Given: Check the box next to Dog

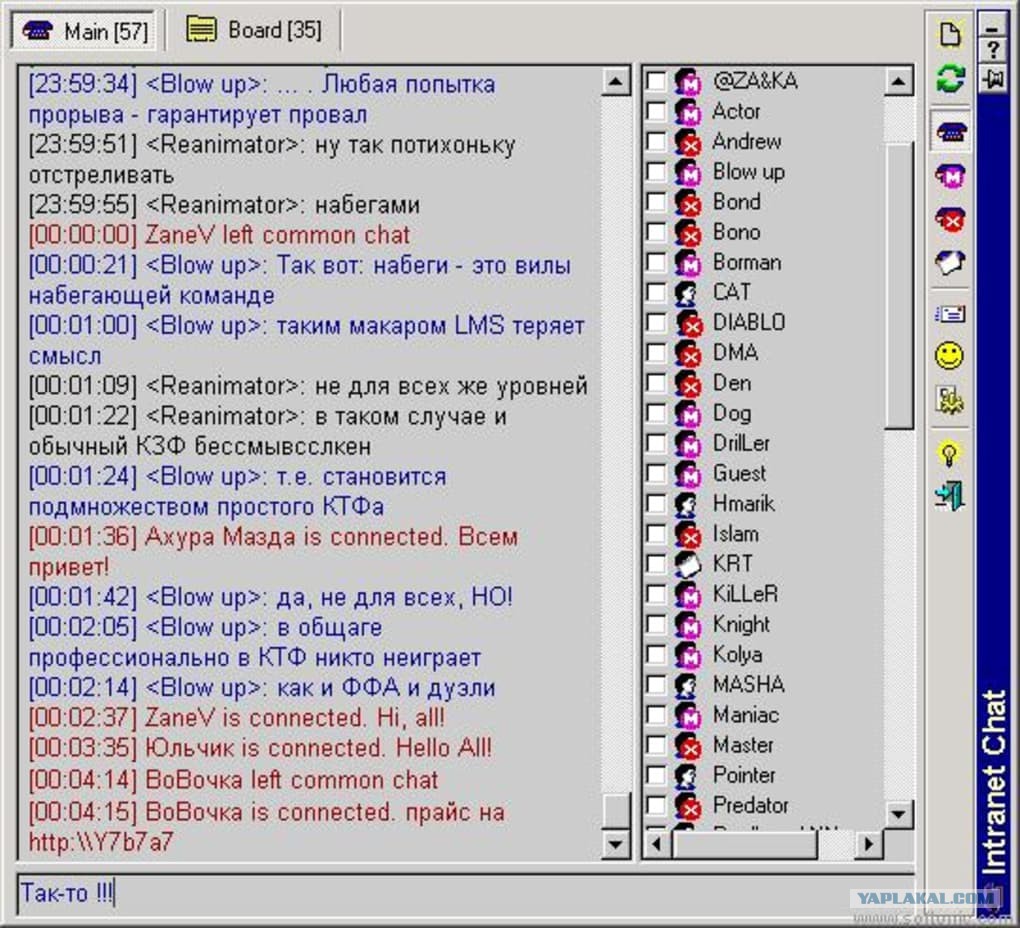Looking at the screenshot, I should 656,413.
